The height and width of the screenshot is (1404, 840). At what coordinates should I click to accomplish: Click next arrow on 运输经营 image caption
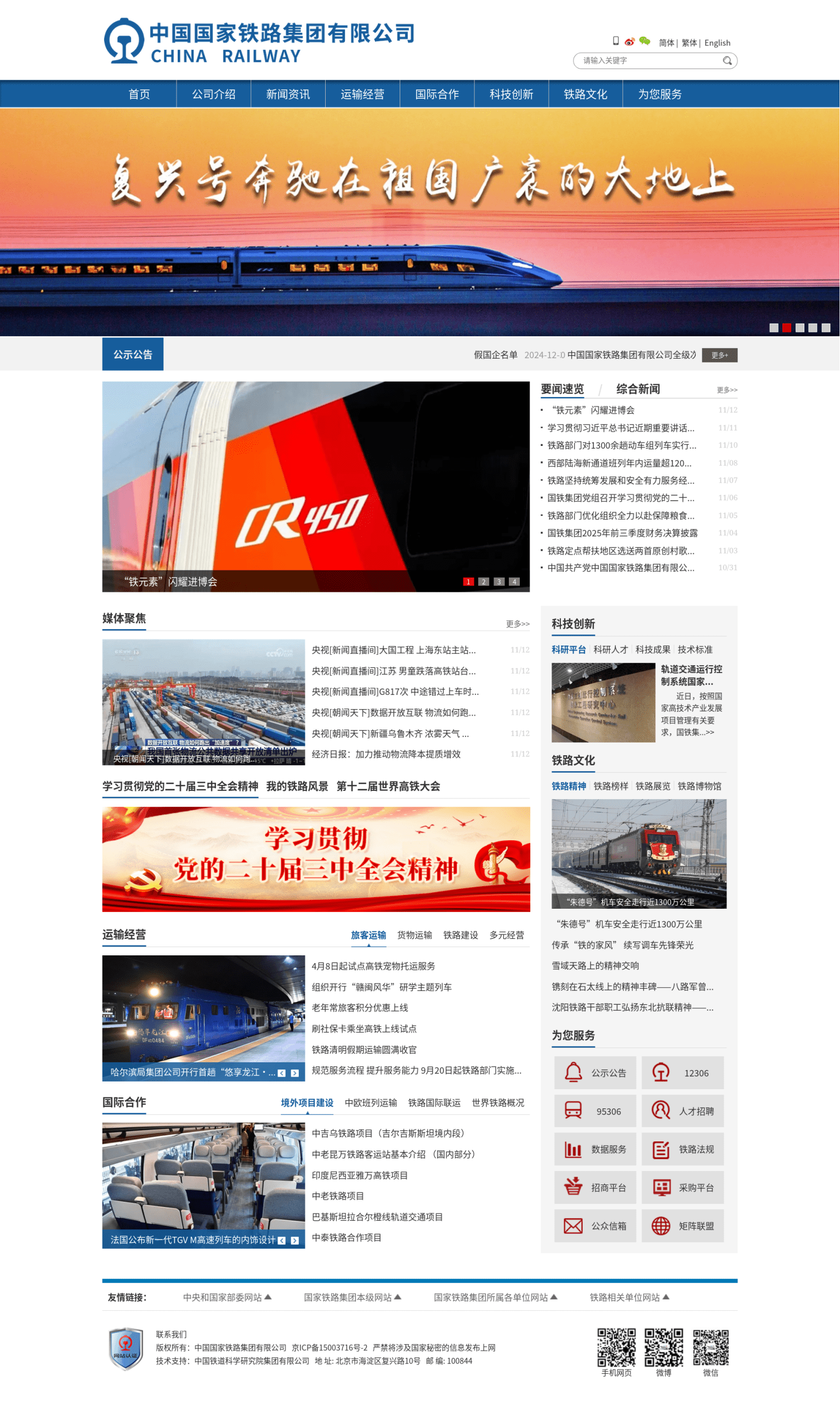pos(295,1073)
